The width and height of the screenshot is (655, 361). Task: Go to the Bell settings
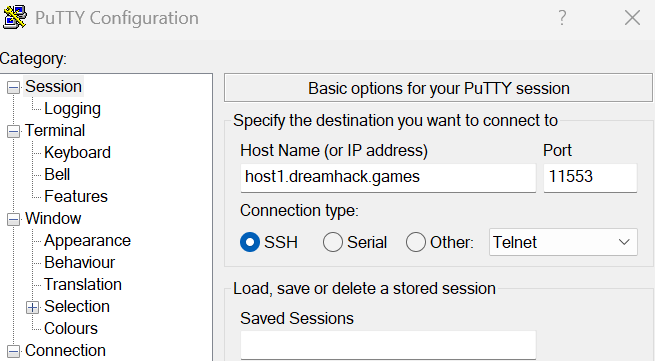57,175
